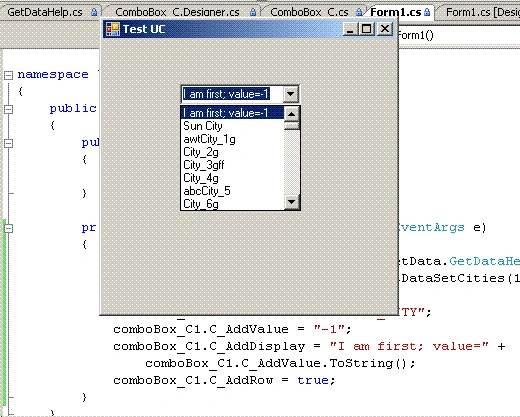Screen dimensions: 520x417
Task: Collapse the private method code region
Action: click(8, 228)
